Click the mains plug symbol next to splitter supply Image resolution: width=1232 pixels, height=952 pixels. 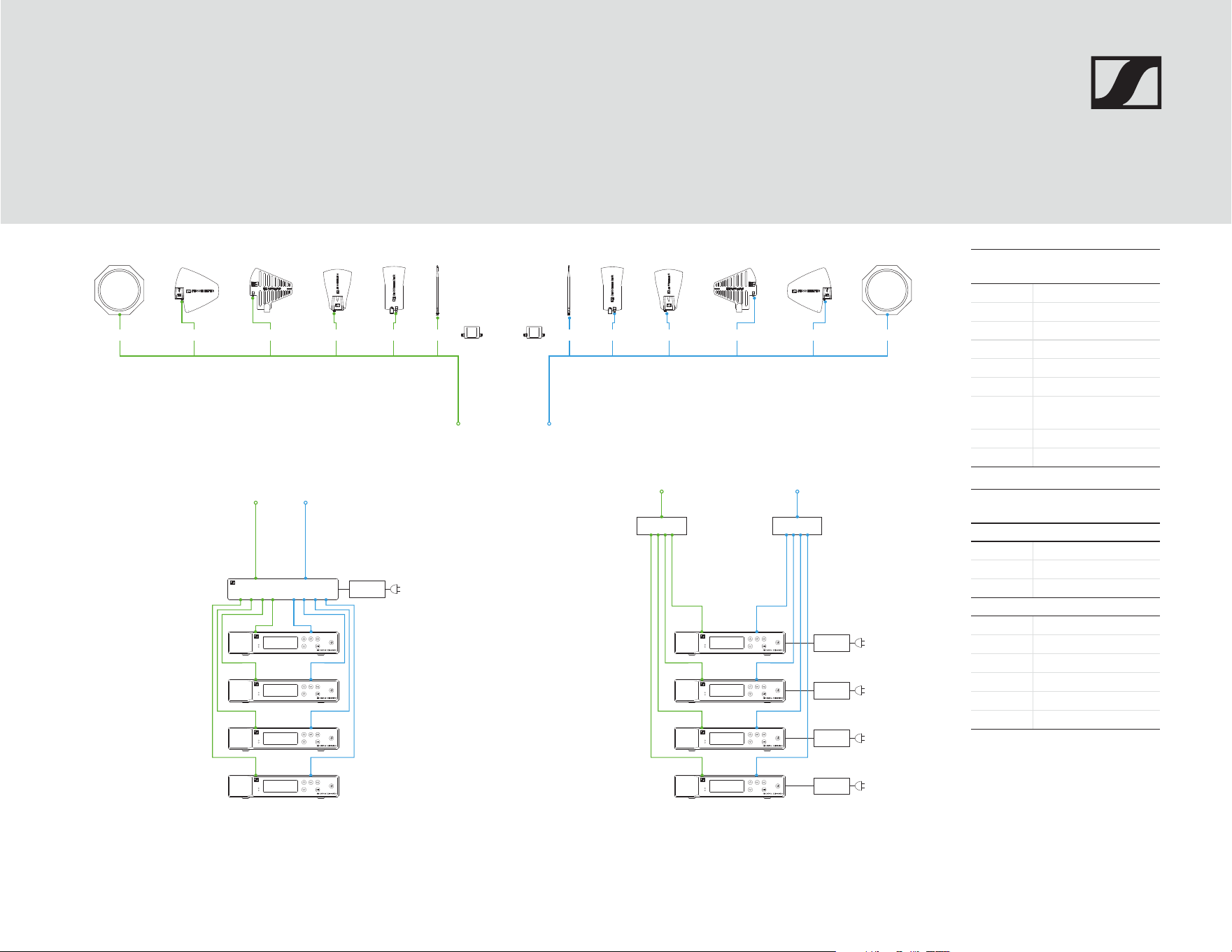pyautogui.click(x=395, y=589)
